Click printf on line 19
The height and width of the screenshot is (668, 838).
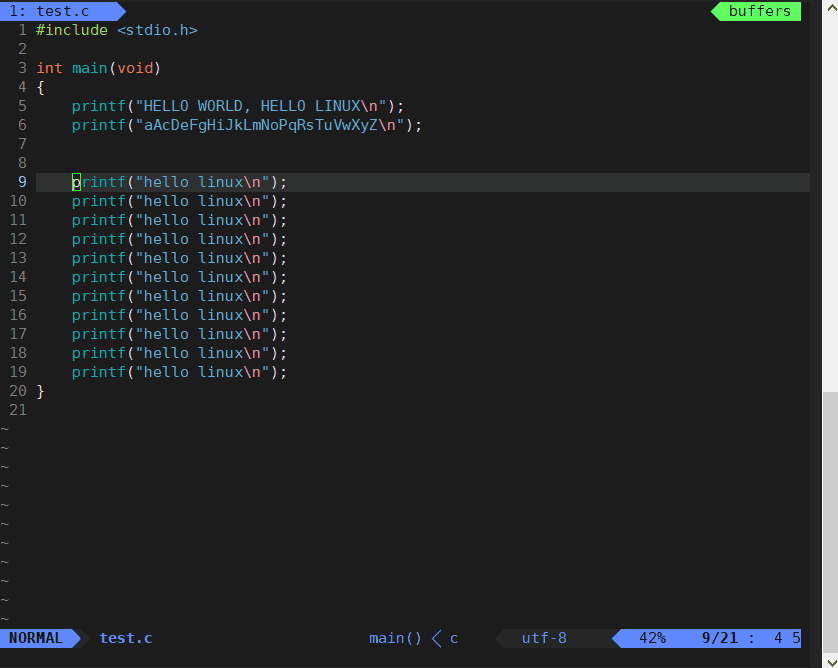coord(99,372)
